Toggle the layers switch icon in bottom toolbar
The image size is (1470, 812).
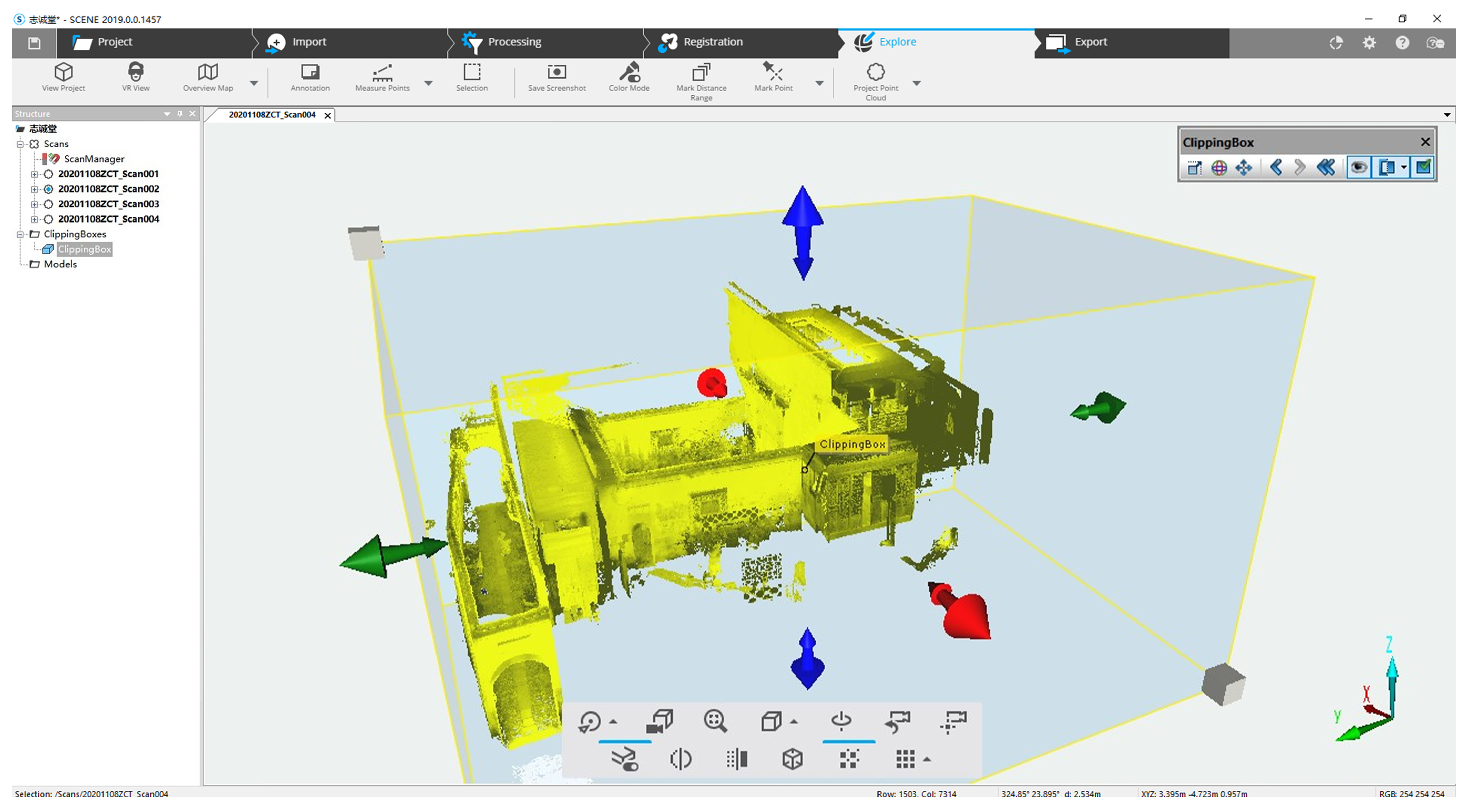coord(625,759)
